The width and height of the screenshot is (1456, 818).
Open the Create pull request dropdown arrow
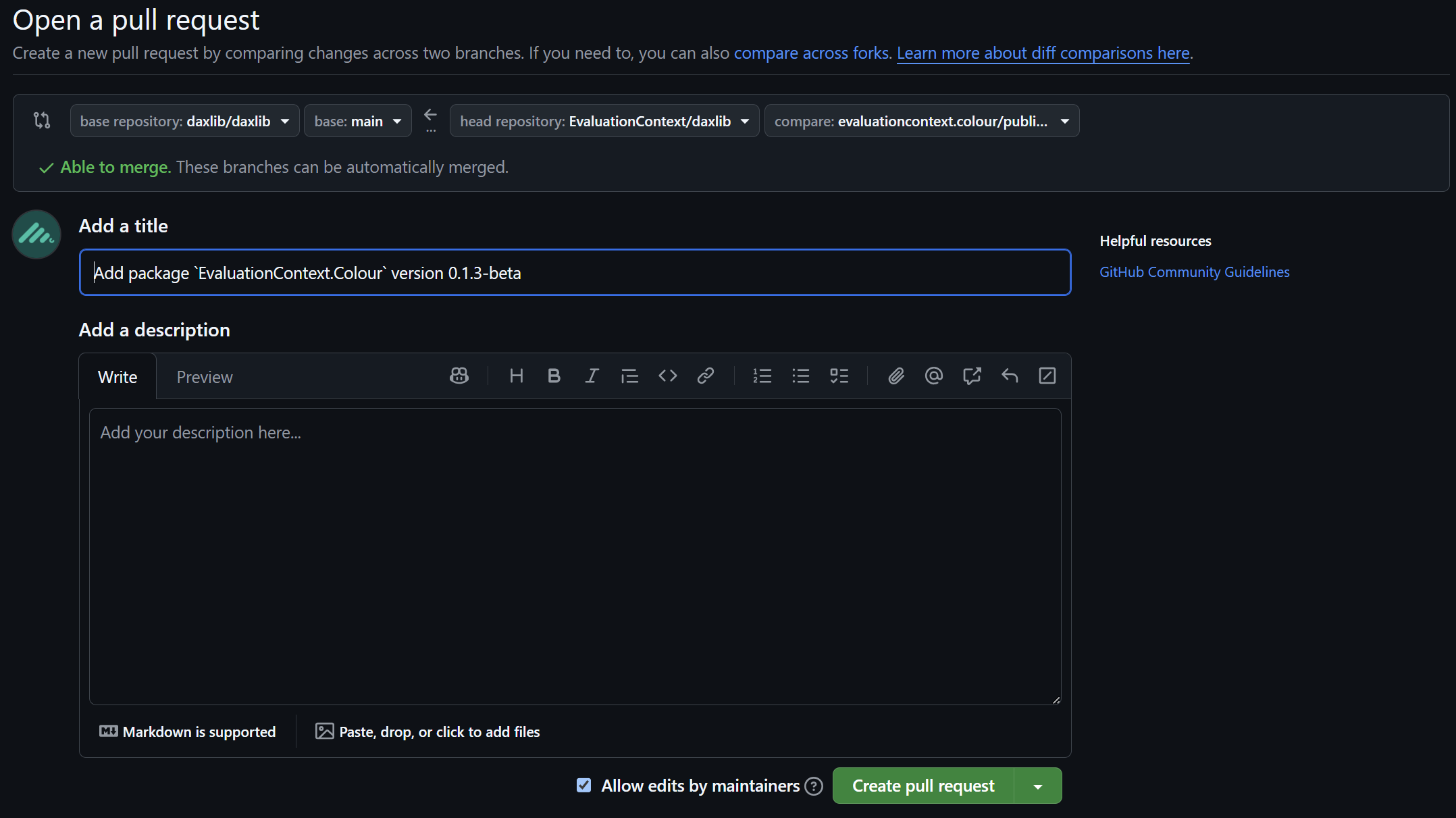tap(1038, 786)
